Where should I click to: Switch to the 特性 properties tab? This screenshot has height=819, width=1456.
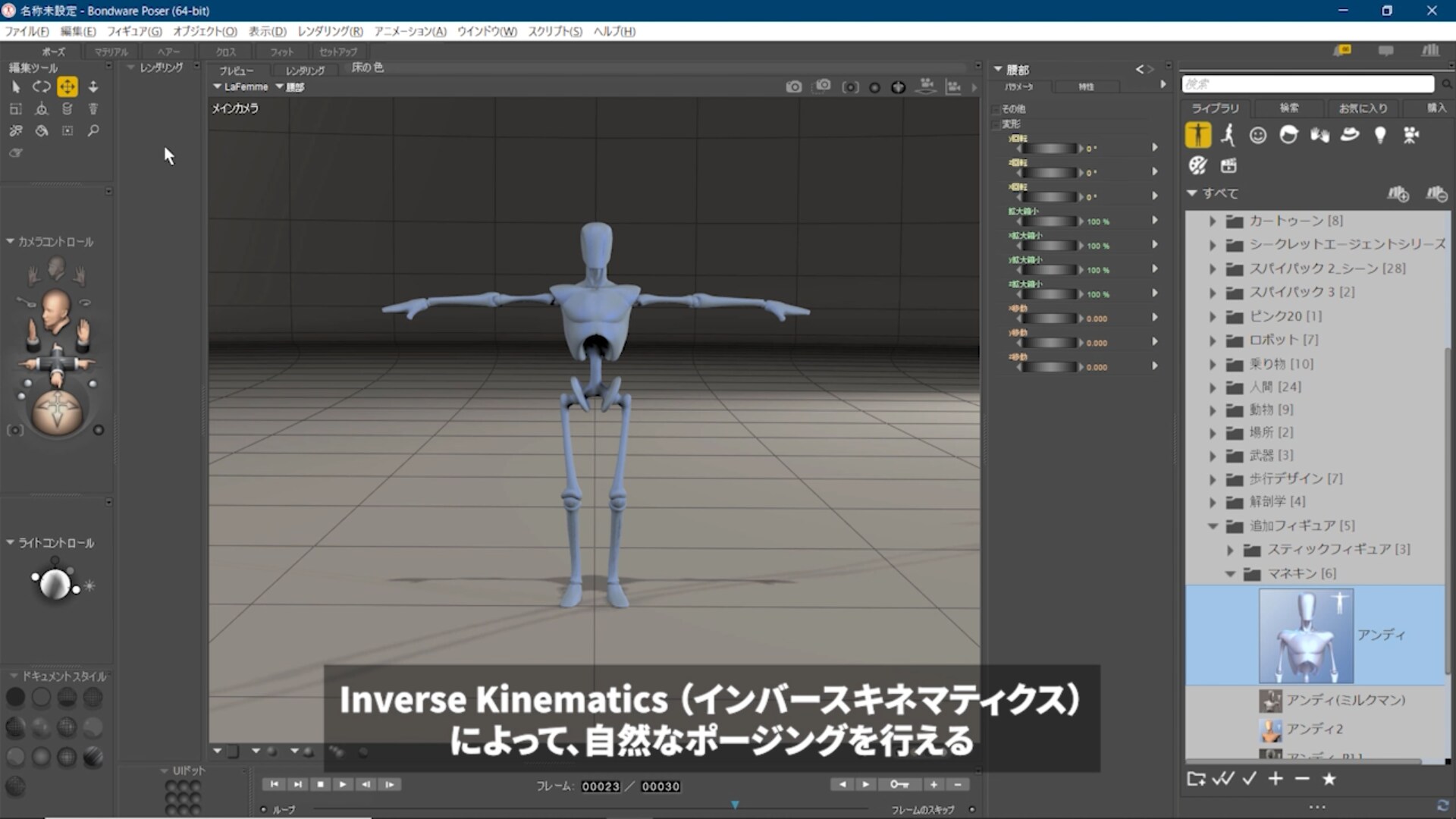[1086, 87]
